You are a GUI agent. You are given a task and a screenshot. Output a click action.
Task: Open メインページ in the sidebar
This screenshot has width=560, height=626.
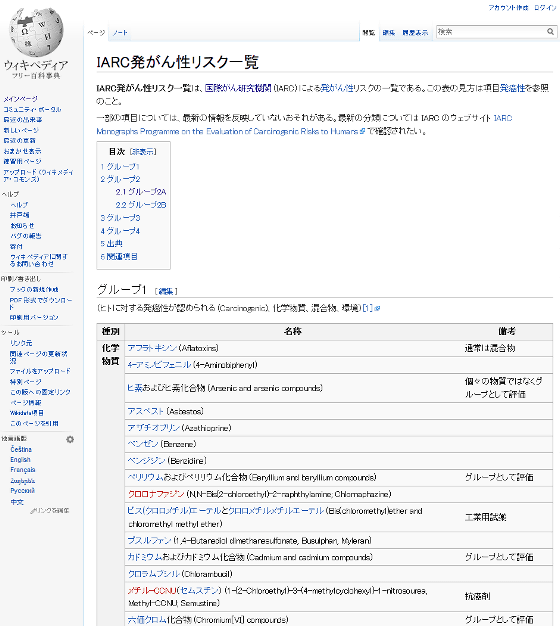tap(20, 99)
